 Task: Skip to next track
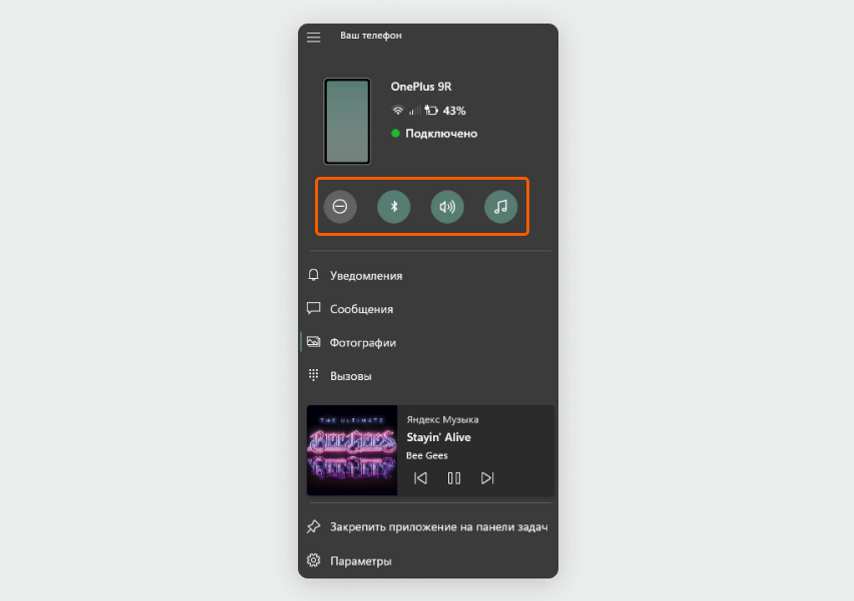(487, 478)
